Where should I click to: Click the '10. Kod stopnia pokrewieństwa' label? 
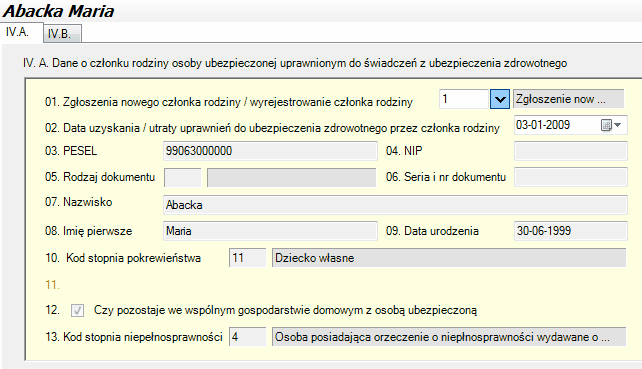pyautogui.click(x=123, y=258)
